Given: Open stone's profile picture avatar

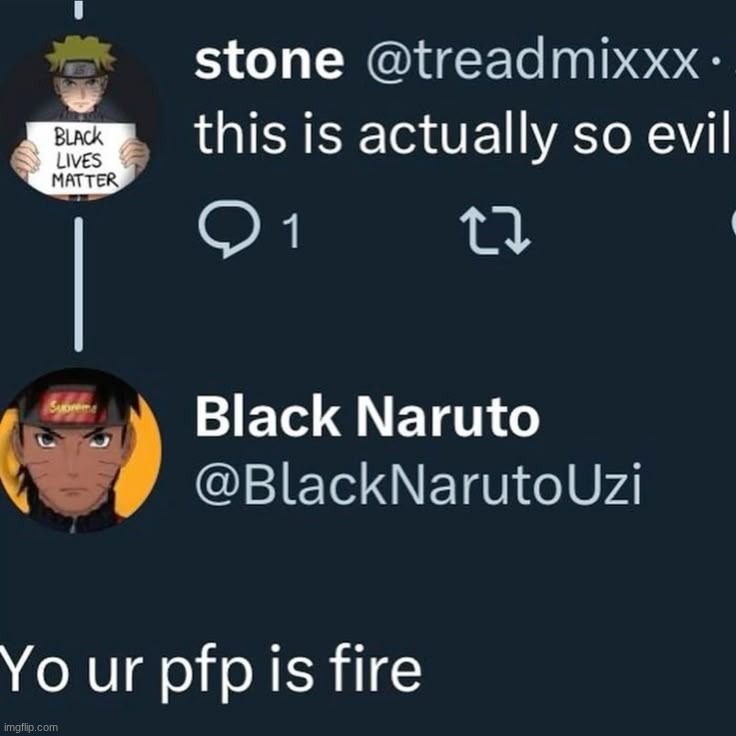Looking at the screenshot, I should point(79,118).
